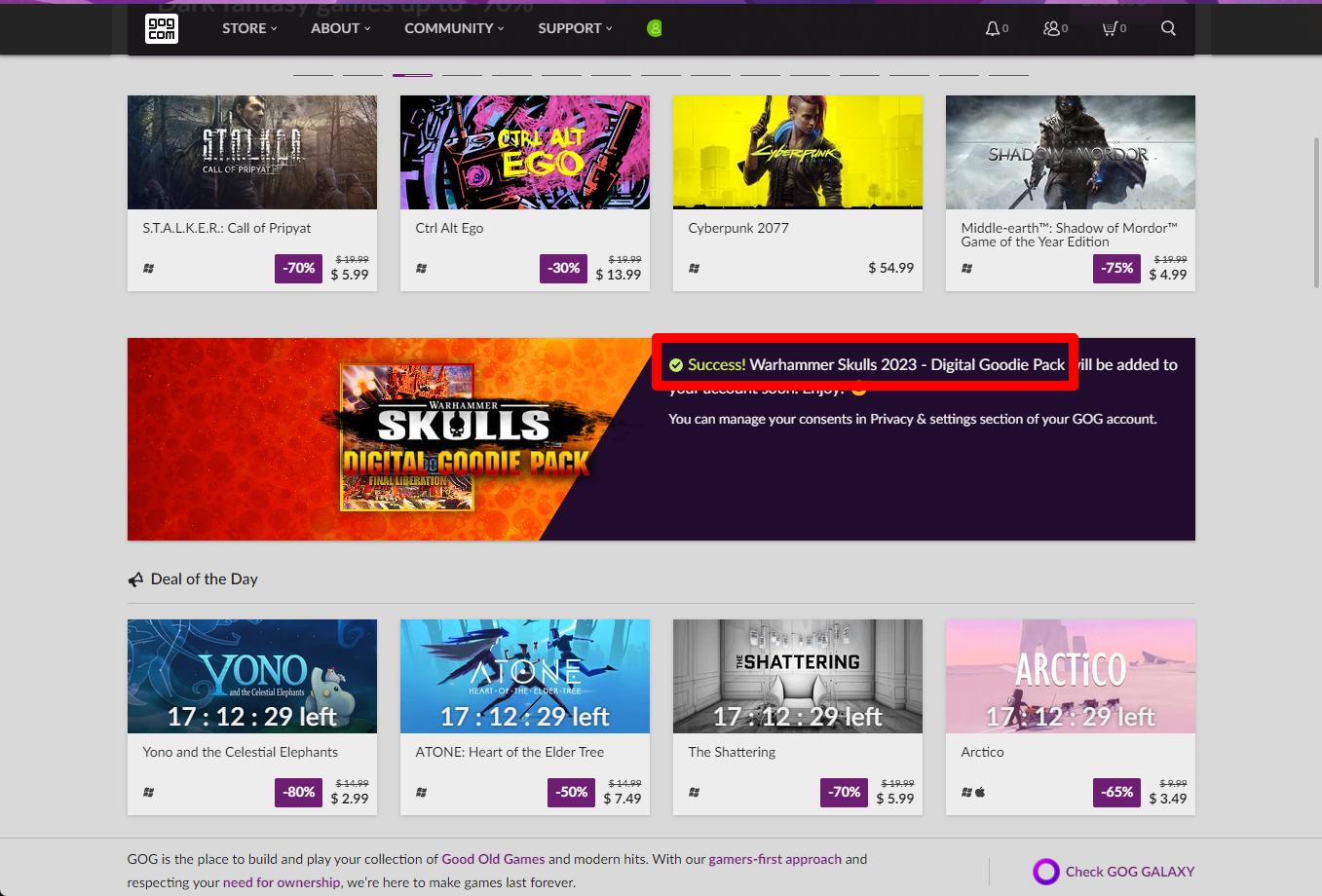Open S.T.A.L.K.E.R. Call of Pripyat thumbnail
This screenshot has width=1322, height=896.
[x=252, y=152]
